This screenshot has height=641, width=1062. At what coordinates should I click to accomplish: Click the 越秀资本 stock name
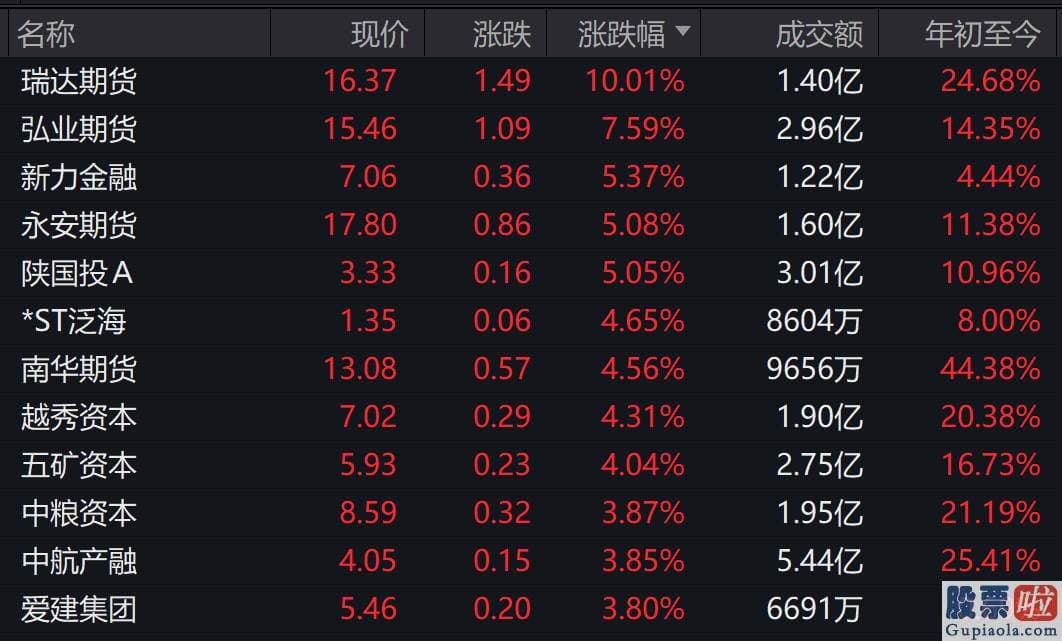(x=79, y=417)
